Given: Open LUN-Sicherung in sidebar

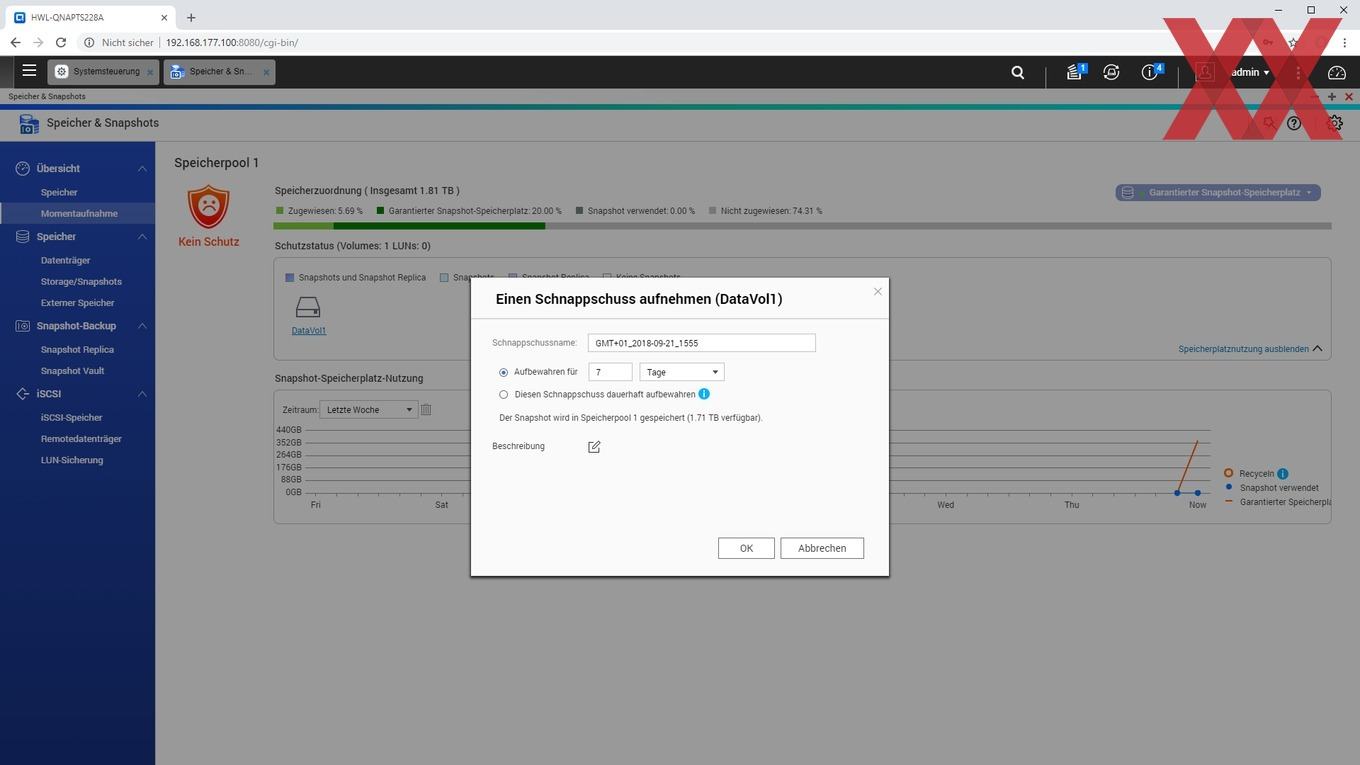Looking at the screenshot, I should (x=72, y=460).
